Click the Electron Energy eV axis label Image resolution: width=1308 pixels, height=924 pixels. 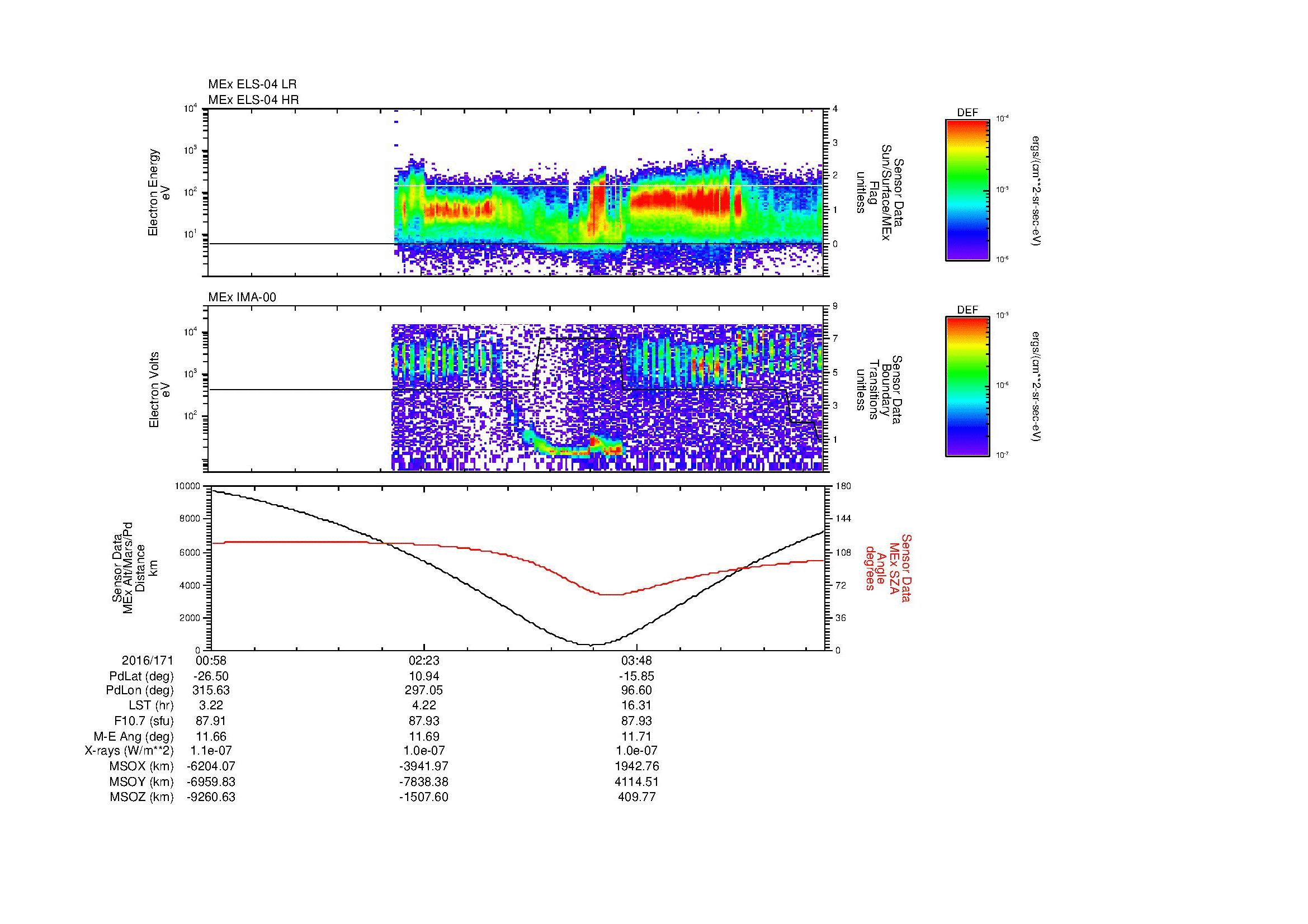click(x=159, y=192)
